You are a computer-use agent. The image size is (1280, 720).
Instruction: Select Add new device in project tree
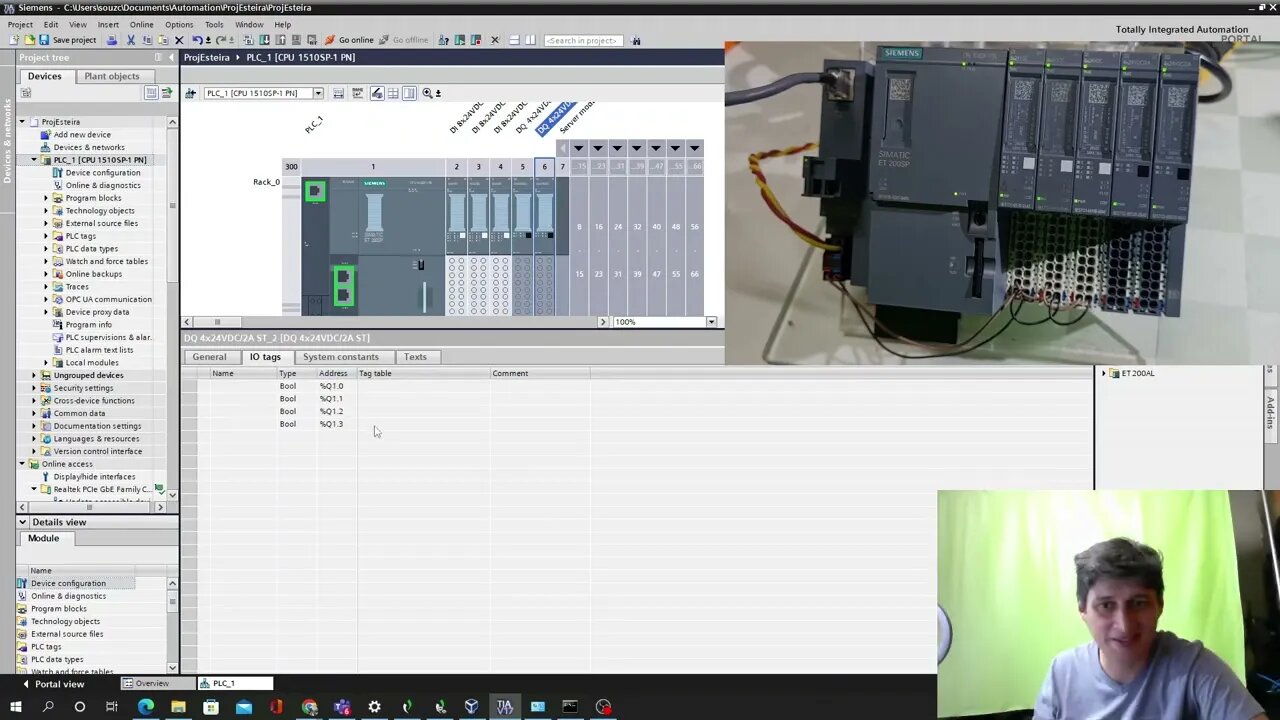point(82,135)
